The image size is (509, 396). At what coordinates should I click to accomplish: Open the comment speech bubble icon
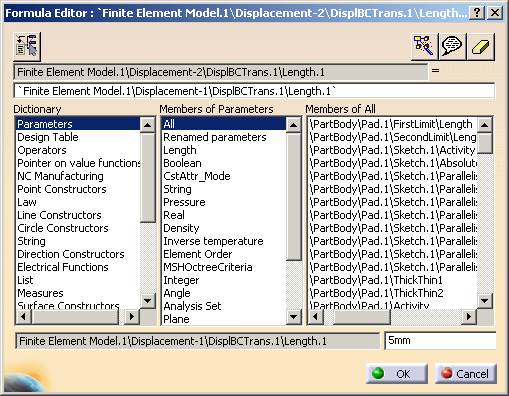(x=452, y=46)
